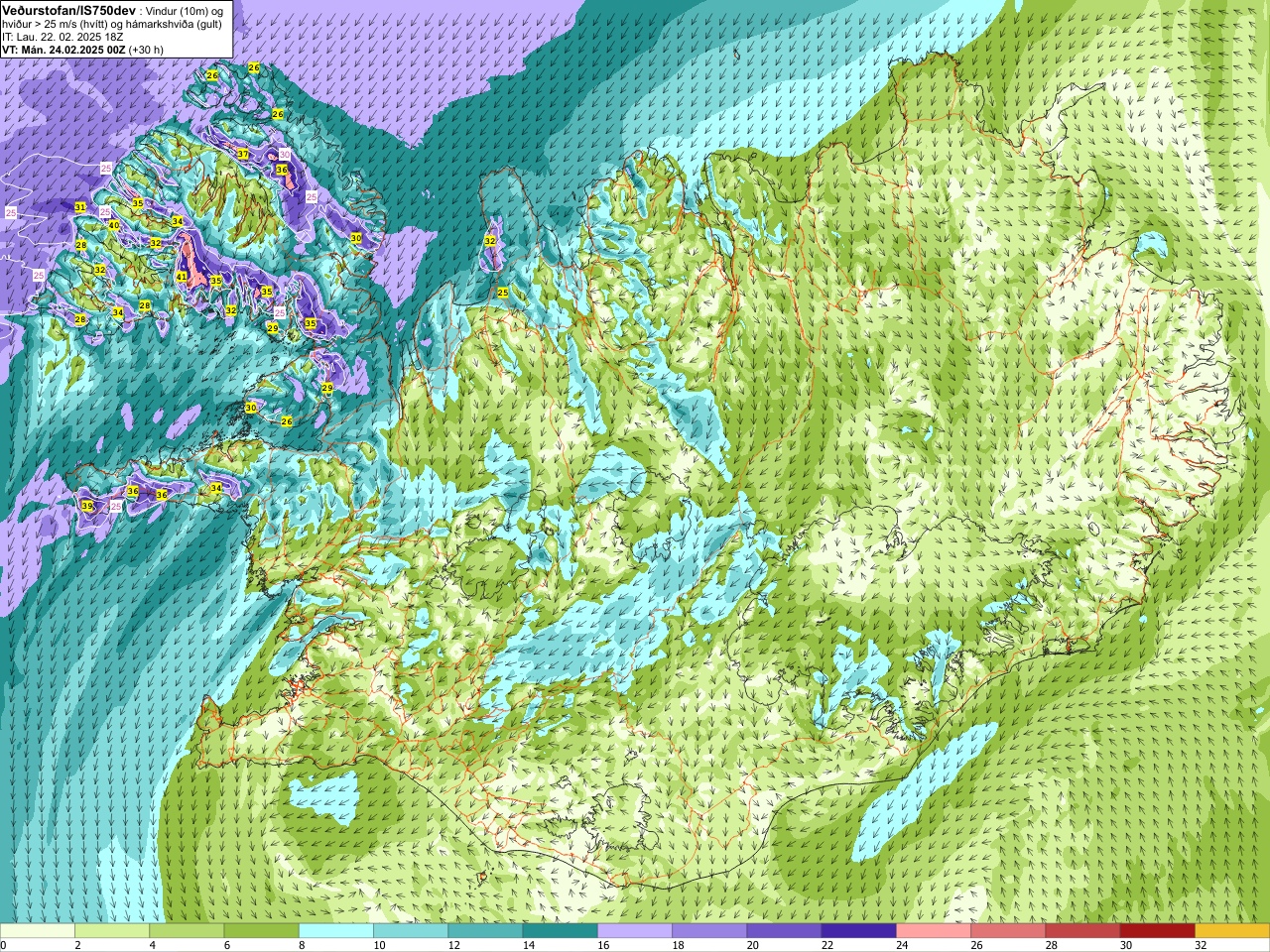1270x952 pixels.
Task: Select the 20–22 m/s violet legend swatch
Action: [784, 931]
